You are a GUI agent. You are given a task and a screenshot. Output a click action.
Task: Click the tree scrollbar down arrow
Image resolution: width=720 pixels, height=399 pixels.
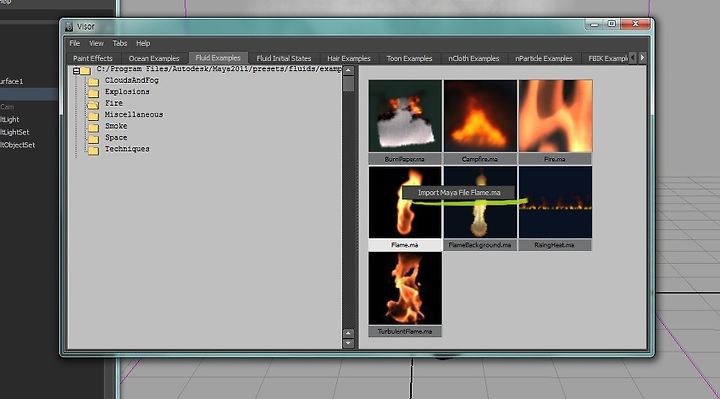click(349, 343)
